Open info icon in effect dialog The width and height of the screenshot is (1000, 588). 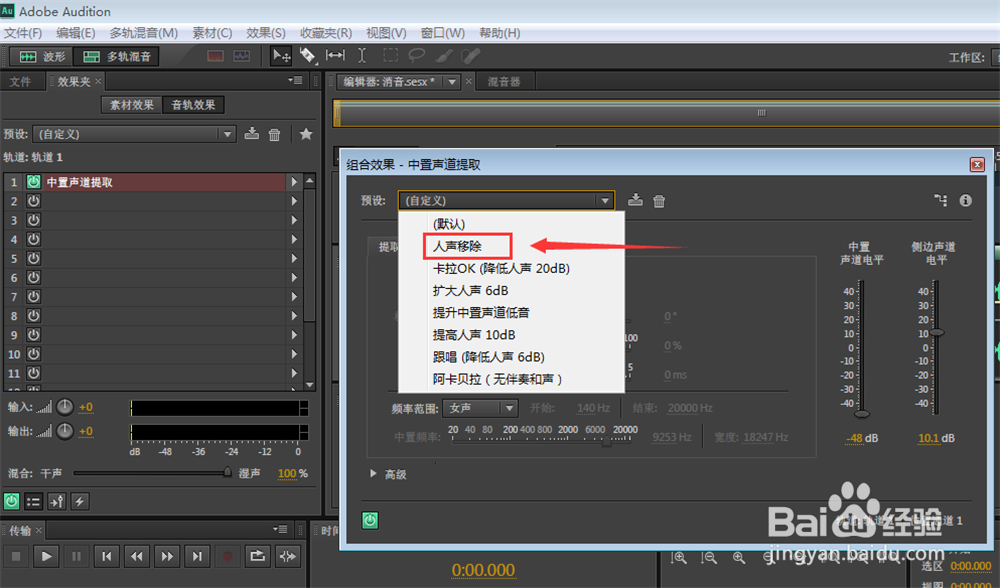(x=966, y=200)
